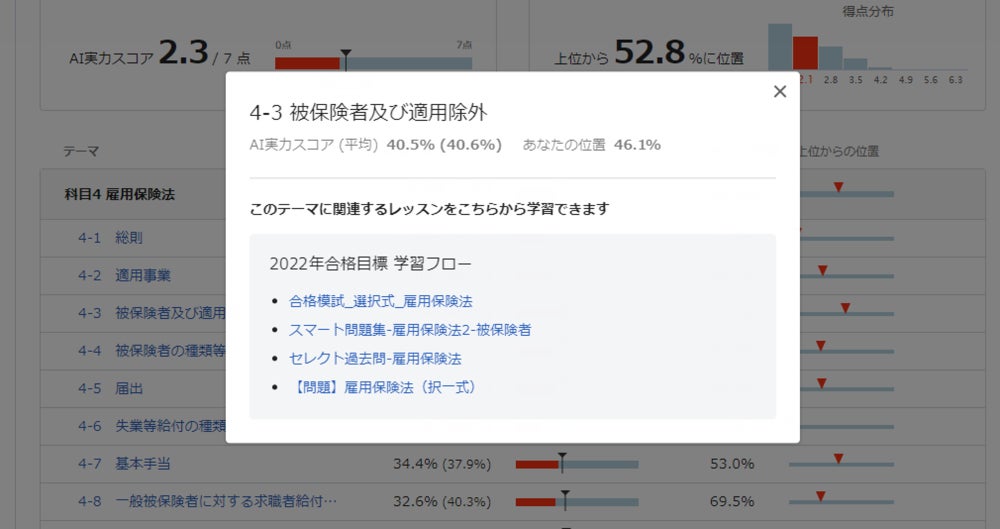Click the 2022年合格目標 学習フロー heading

coord(370,264)
